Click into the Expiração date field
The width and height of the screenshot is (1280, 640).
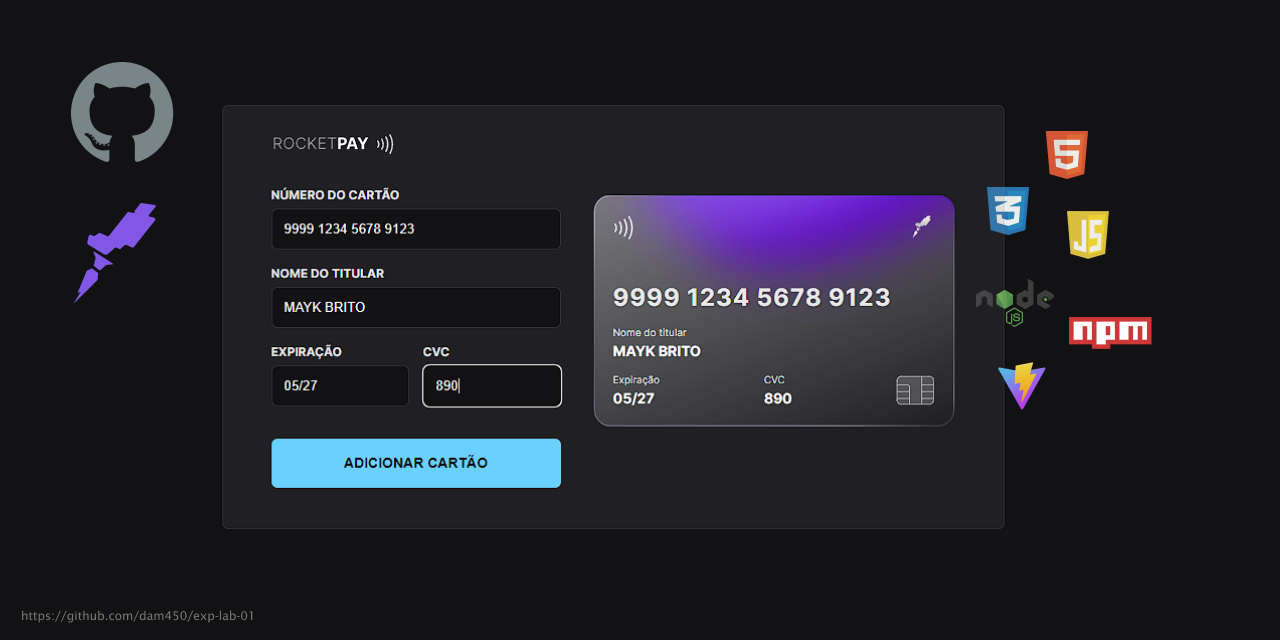coord(340,386)
